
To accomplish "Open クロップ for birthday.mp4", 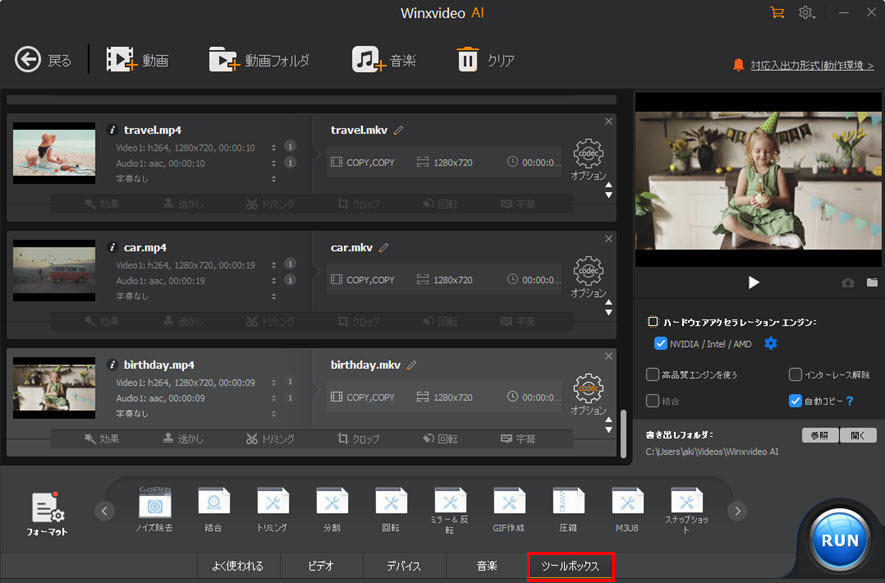I will pos(359,439).
